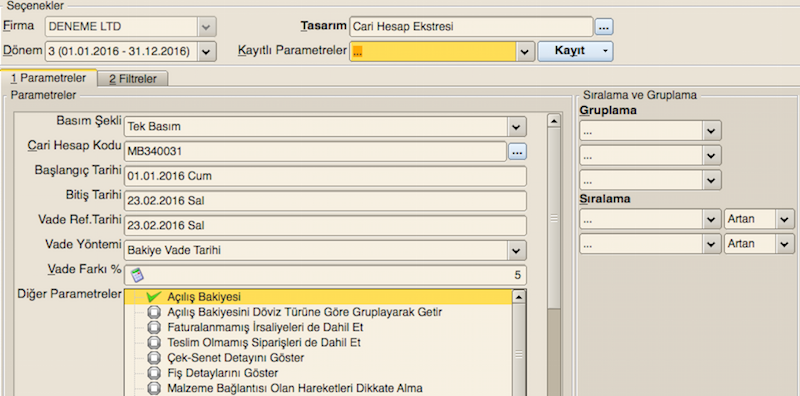Open the Cari Hesap Kodu lookup button
The width and height of the screenshot is (800, 396).
[x=517, y=152]
